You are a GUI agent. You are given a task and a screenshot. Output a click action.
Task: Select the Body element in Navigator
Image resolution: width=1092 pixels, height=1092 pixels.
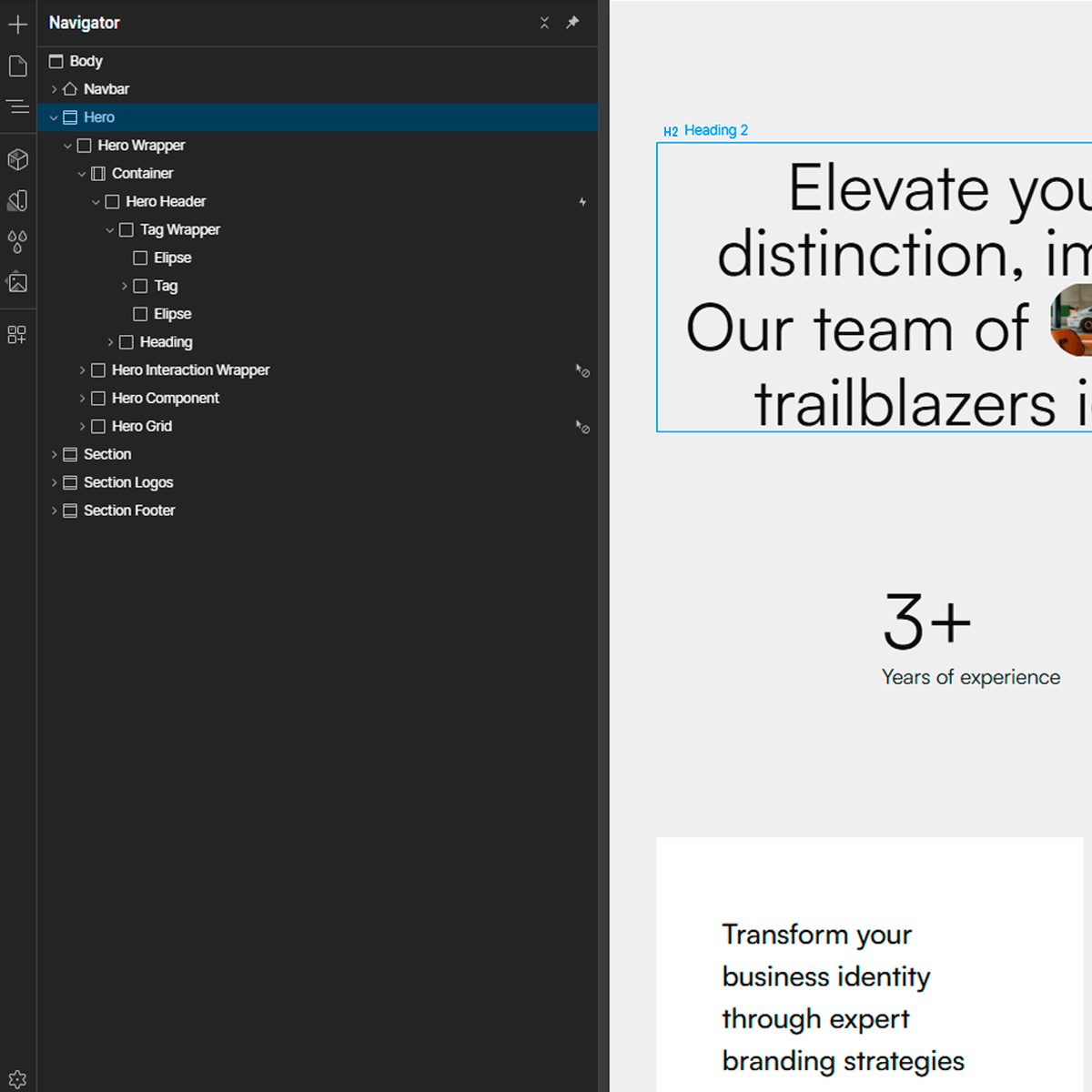86,61
